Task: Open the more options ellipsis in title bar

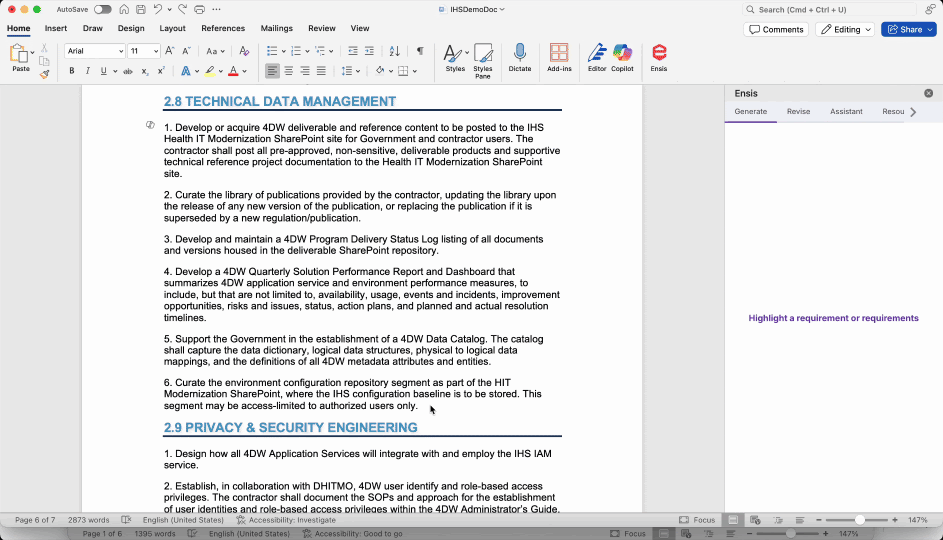Action: 217,10
